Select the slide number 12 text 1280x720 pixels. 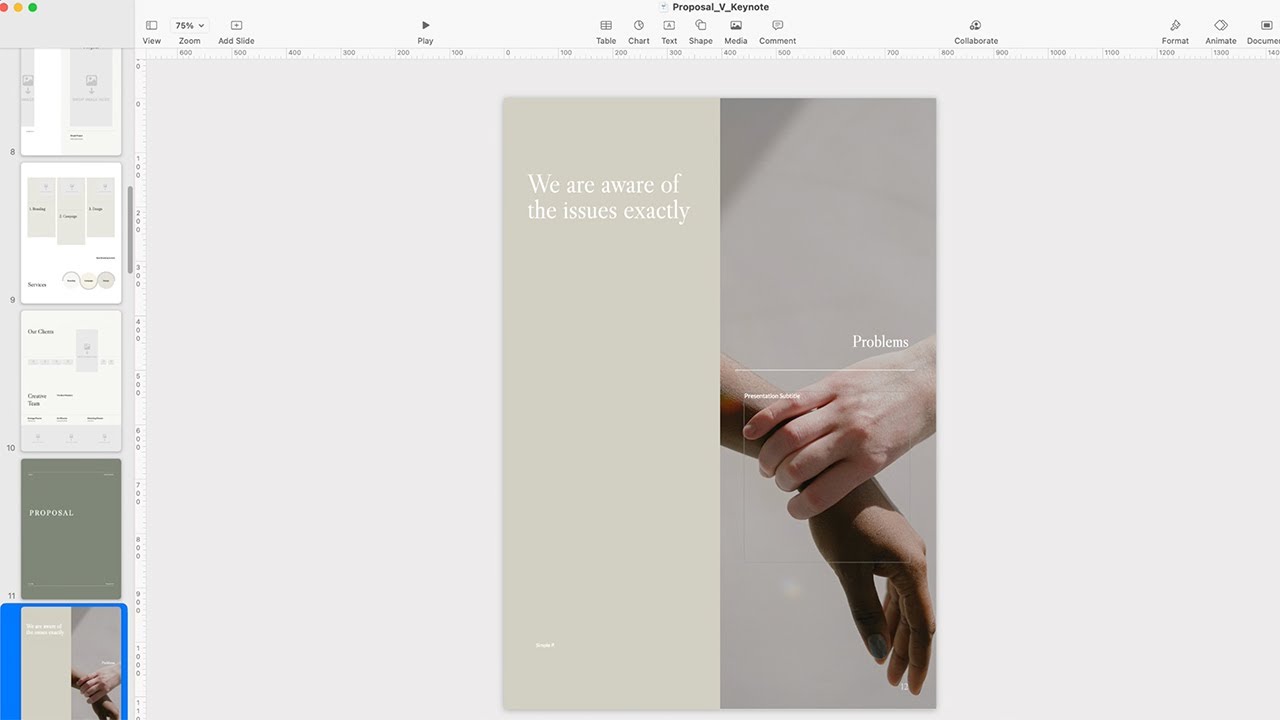tap(904, 686)
